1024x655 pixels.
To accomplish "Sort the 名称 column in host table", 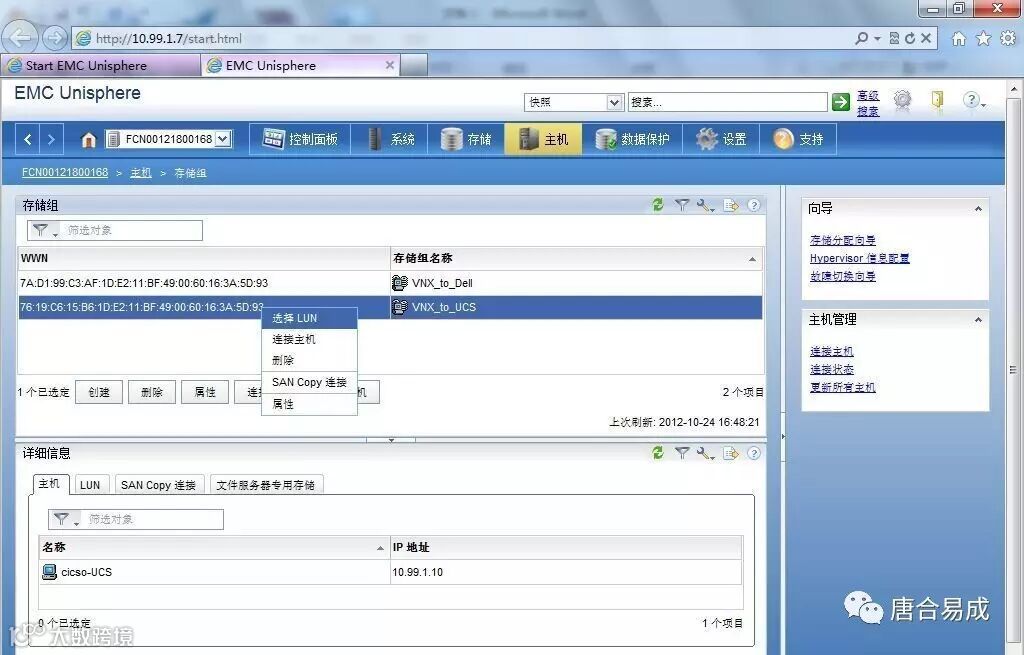I will (380, 548).
